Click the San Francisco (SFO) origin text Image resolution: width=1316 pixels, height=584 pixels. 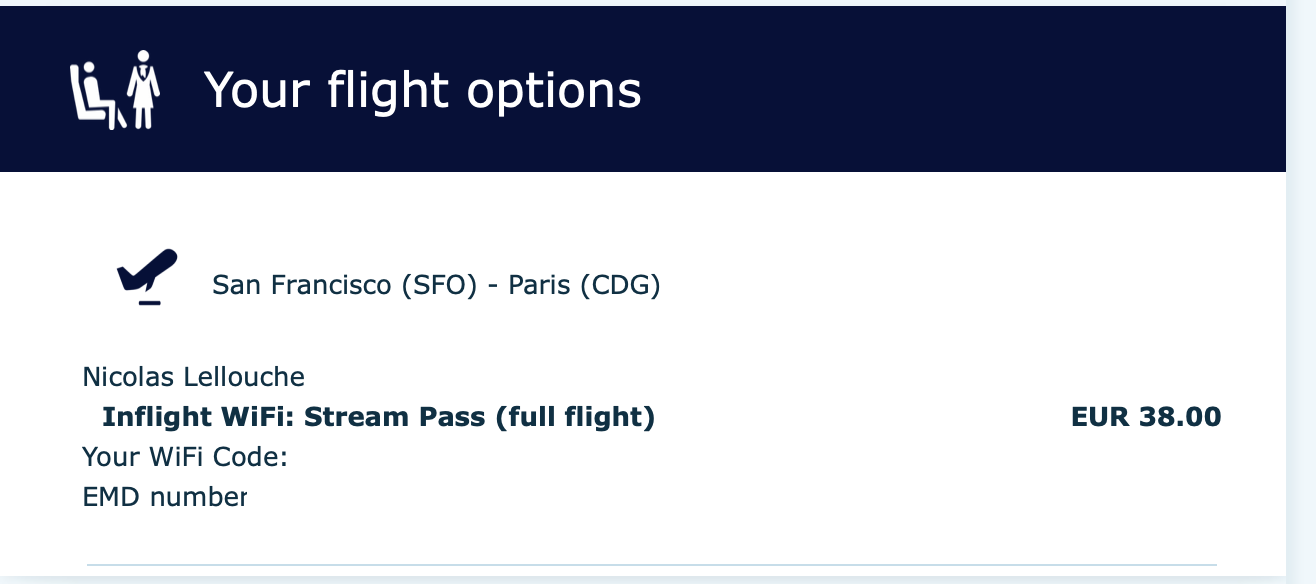344,286
